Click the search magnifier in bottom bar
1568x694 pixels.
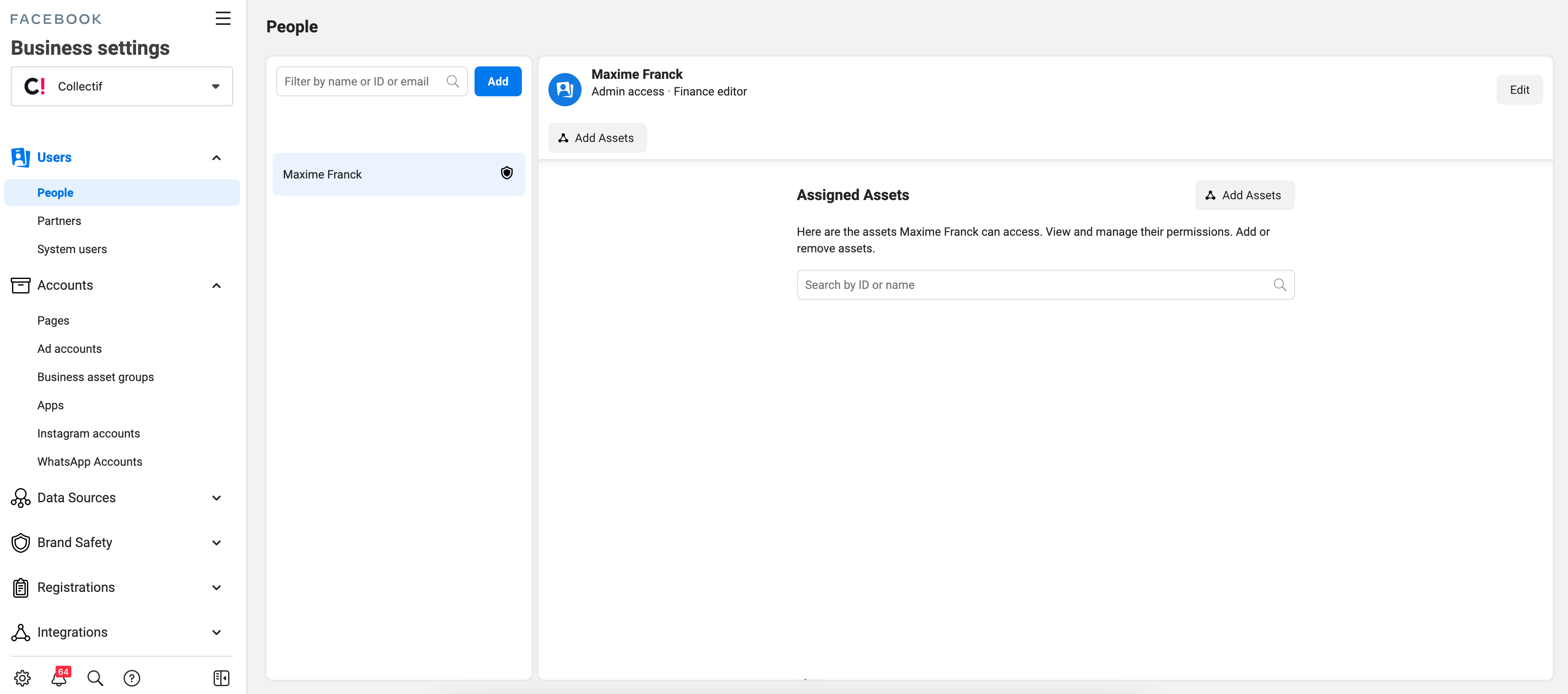pyautogui.click(x=95, y=677)
